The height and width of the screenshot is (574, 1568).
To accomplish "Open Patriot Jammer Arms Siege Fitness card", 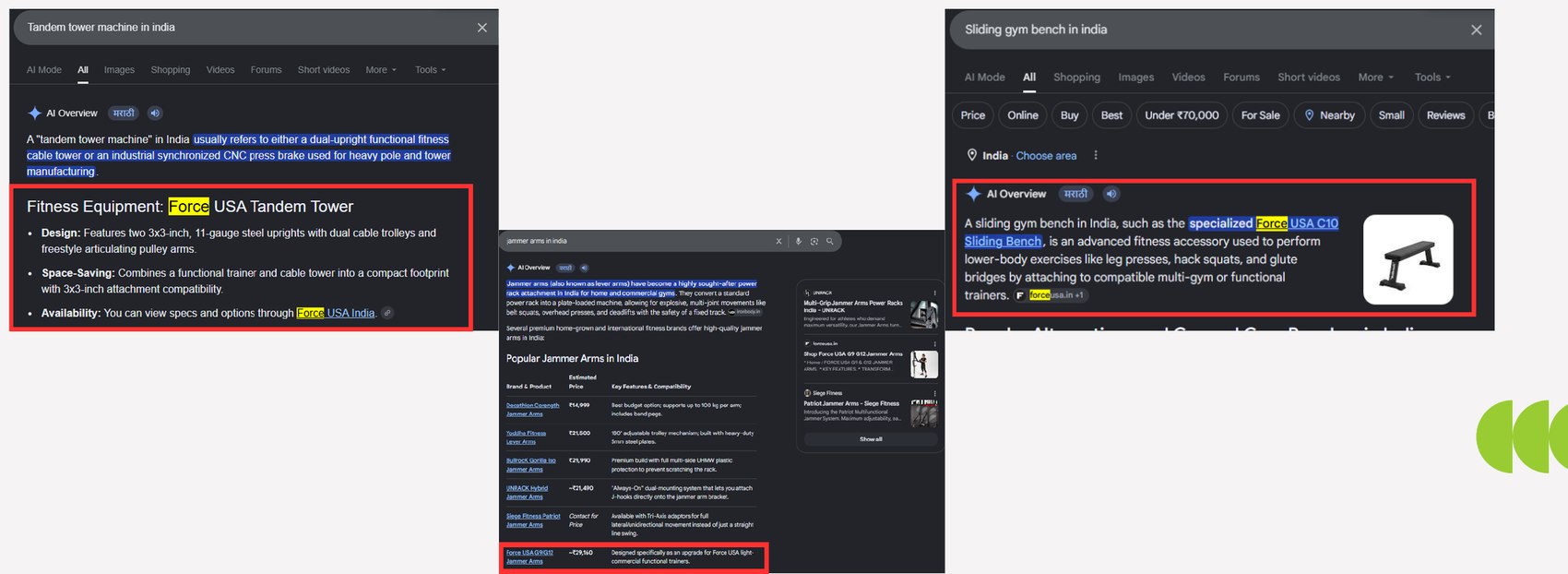I will click(x=870, y=407).
